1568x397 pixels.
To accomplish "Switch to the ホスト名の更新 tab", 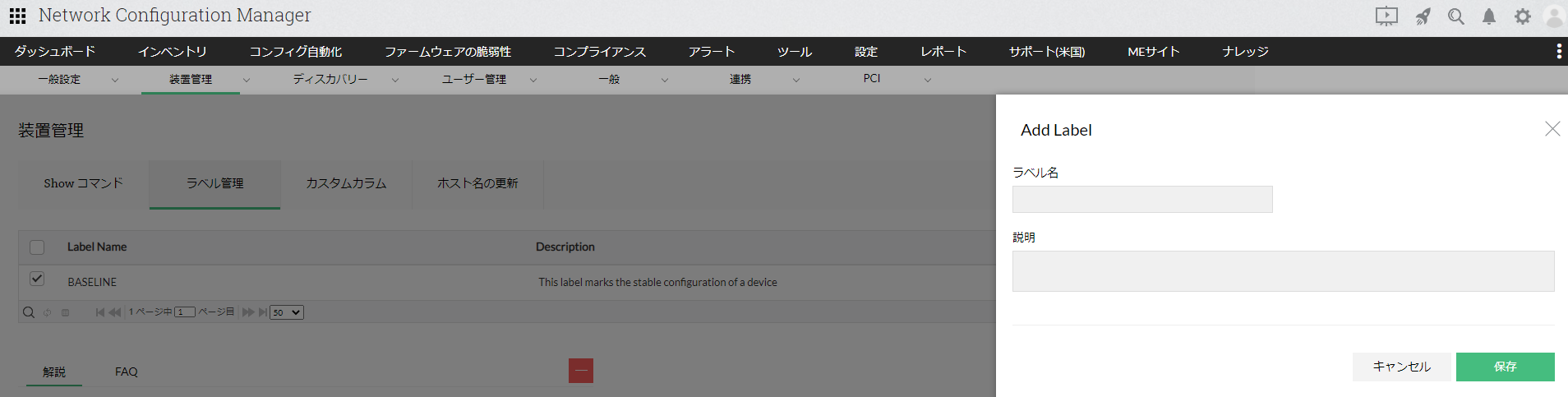I will click(477, 184).
